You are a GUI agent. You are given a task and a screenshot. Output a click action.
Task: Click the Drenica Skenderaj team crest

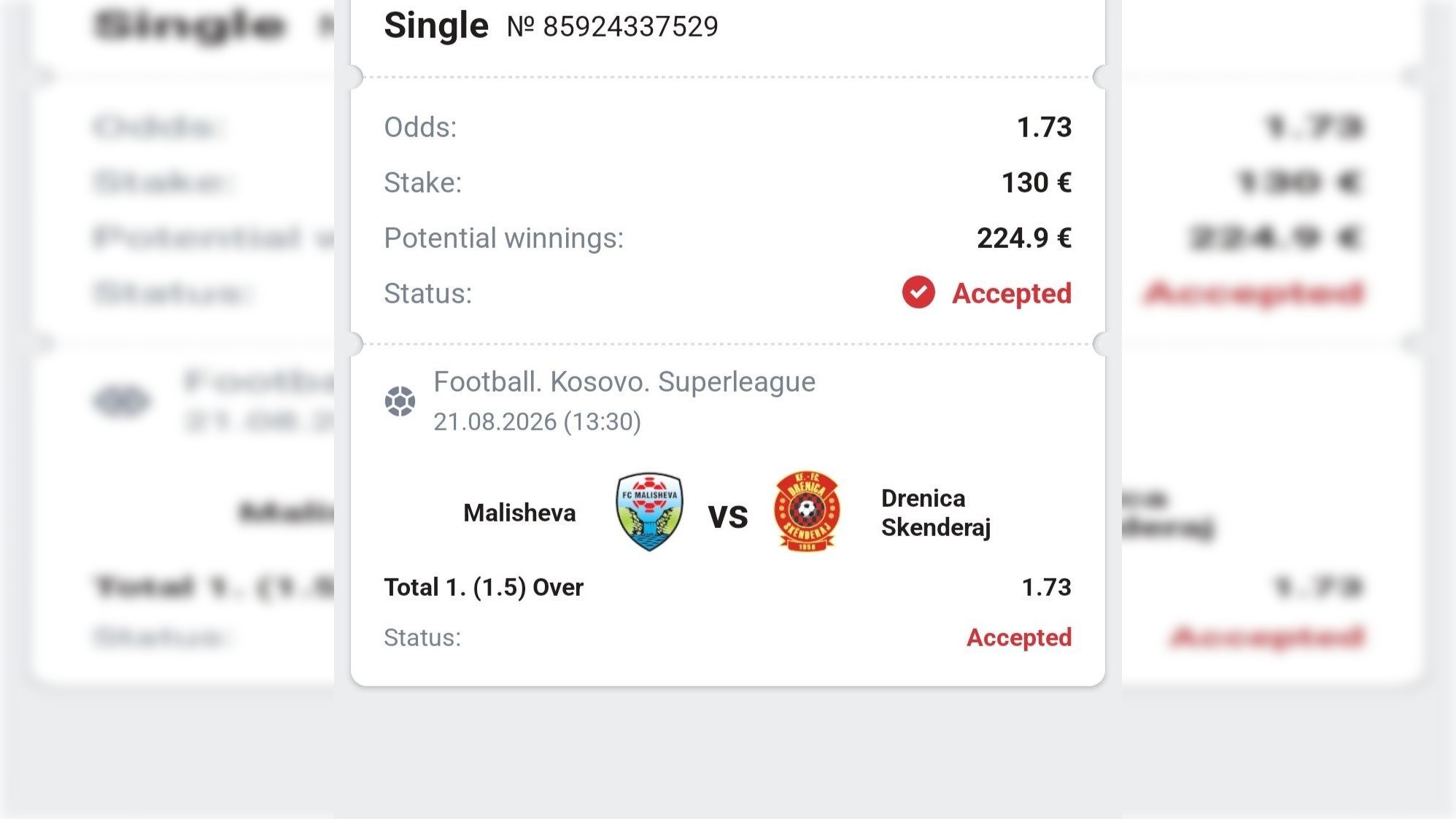(807, 511)
